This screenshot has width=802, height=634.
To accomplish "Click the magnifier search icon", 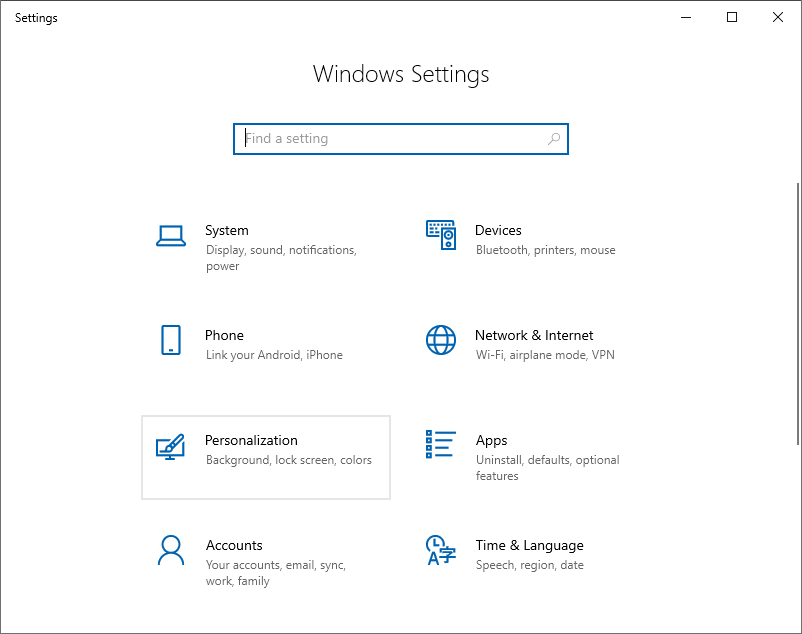I will click(554, 139).
